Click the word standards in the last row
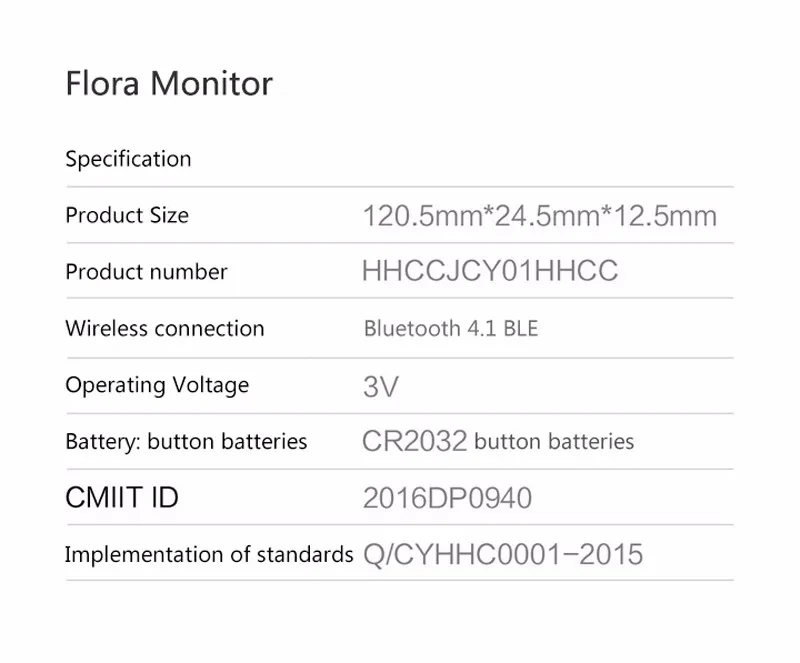 coord(305,555)
